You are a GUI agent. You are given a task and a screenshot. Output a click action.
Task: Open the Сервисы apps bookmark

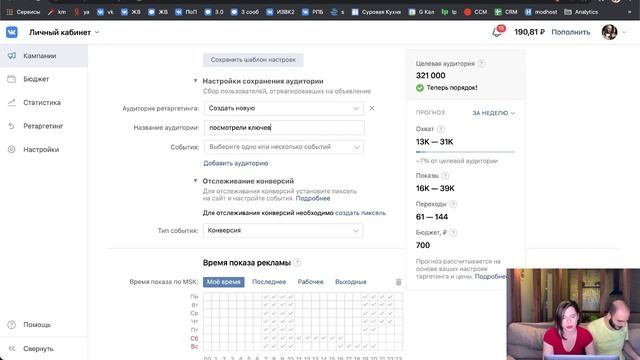(24, 12)
